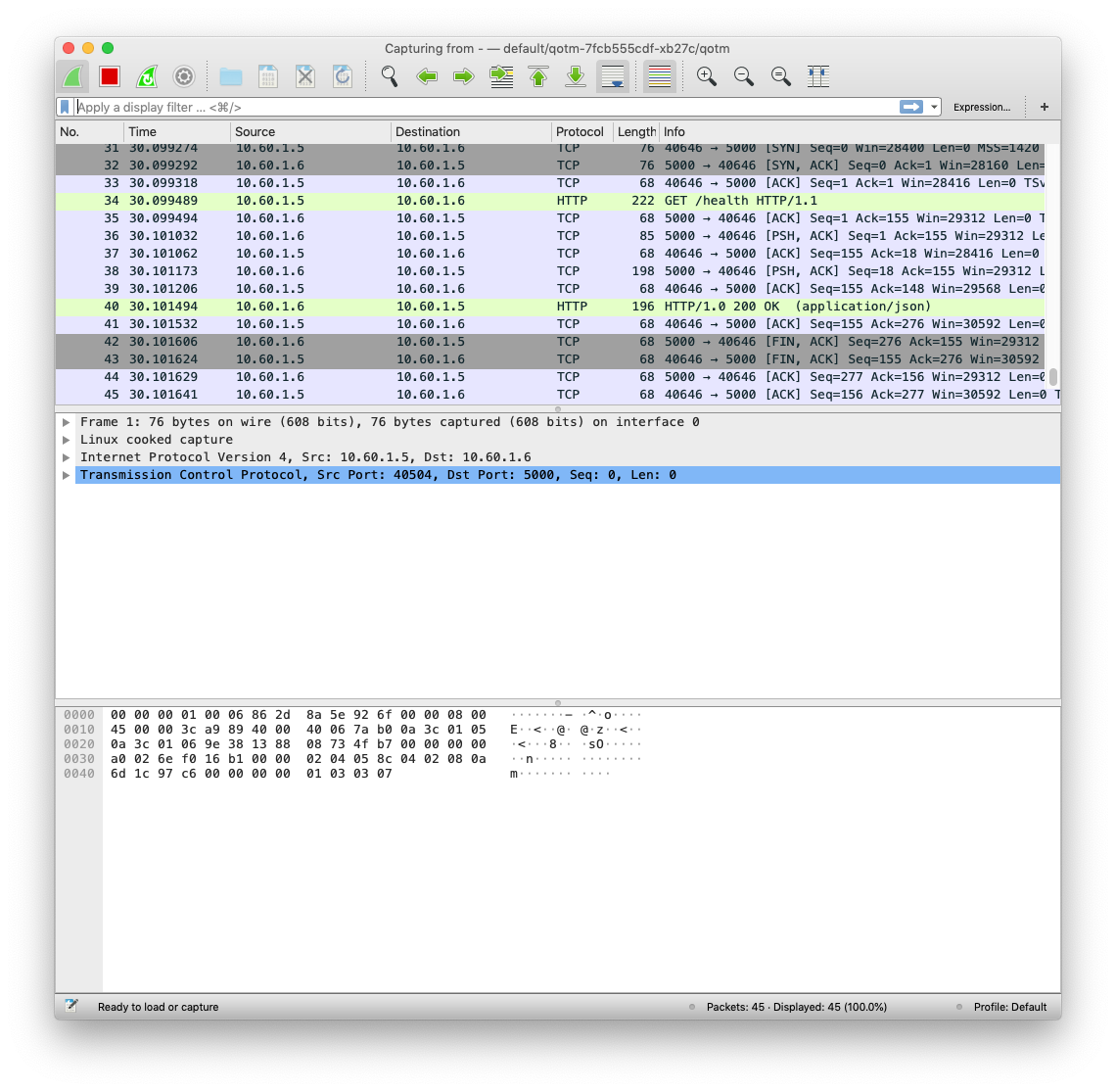The image size is (1116, 1092).
Task: Jump to the first packet
Action: 538,77
